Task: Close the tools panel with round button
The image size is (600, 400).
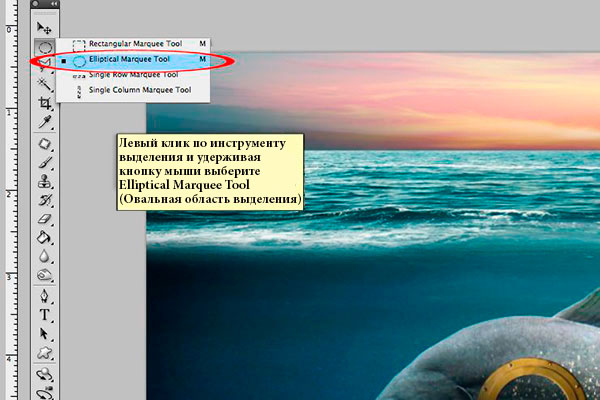Action: 36,4
